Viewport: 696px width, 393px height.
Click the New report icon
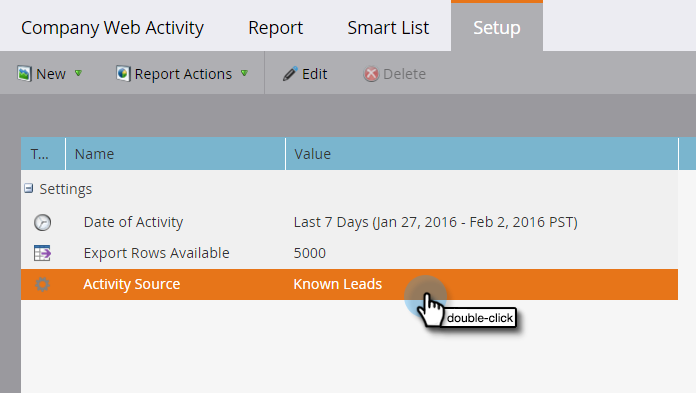[24, 74]
